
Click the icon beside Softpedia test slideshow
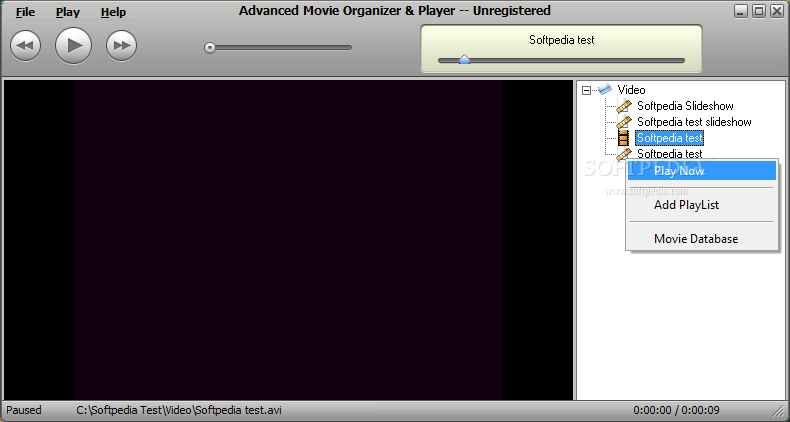[624, 122]
